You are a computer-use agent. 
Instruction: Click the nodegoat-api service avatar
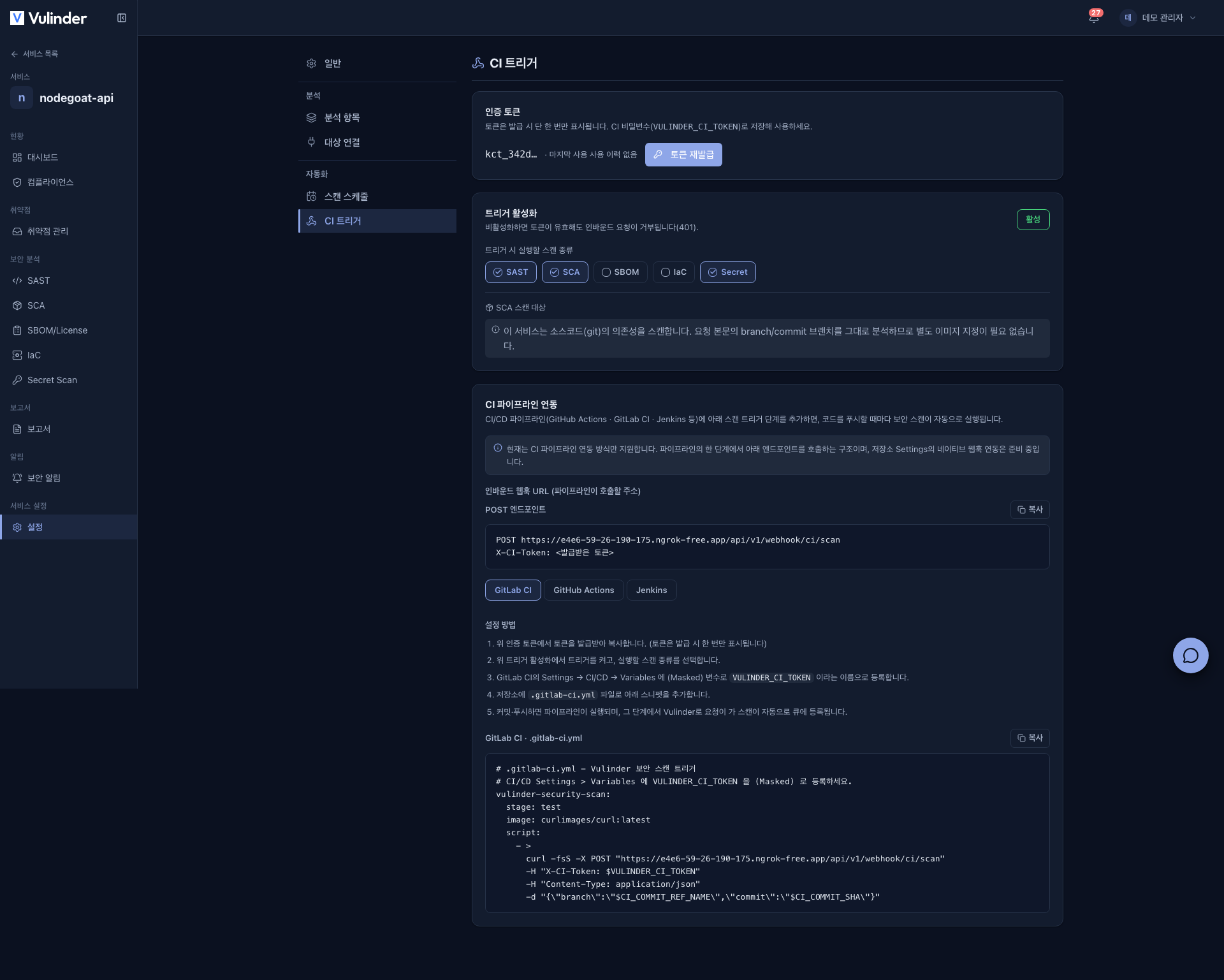[x=22, y=98]
